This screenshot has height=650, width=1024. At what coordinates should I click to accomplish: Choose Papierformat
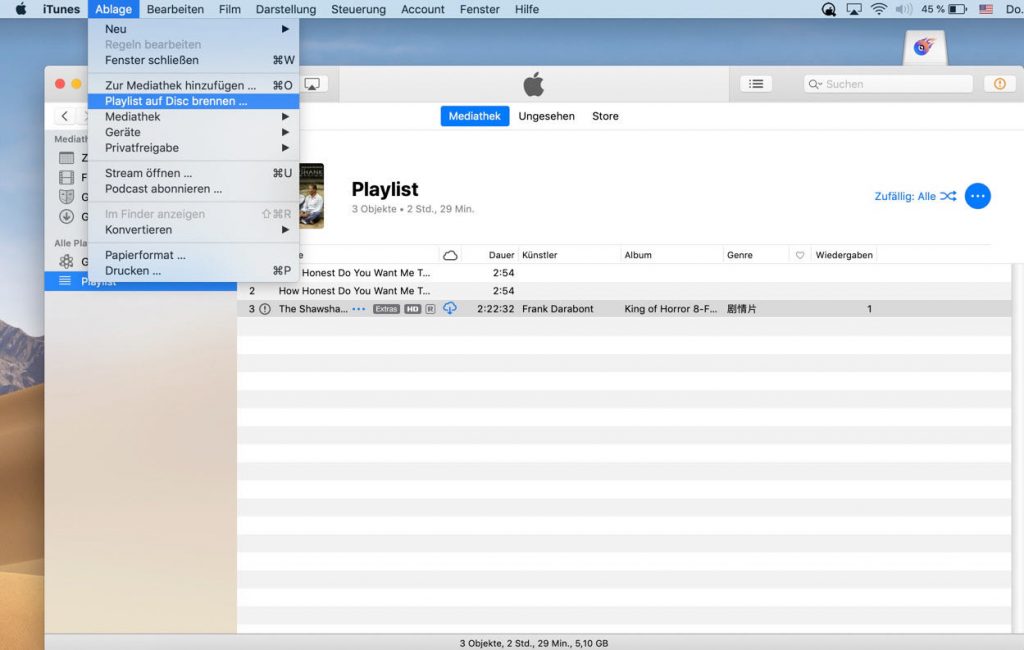point(193,255)
